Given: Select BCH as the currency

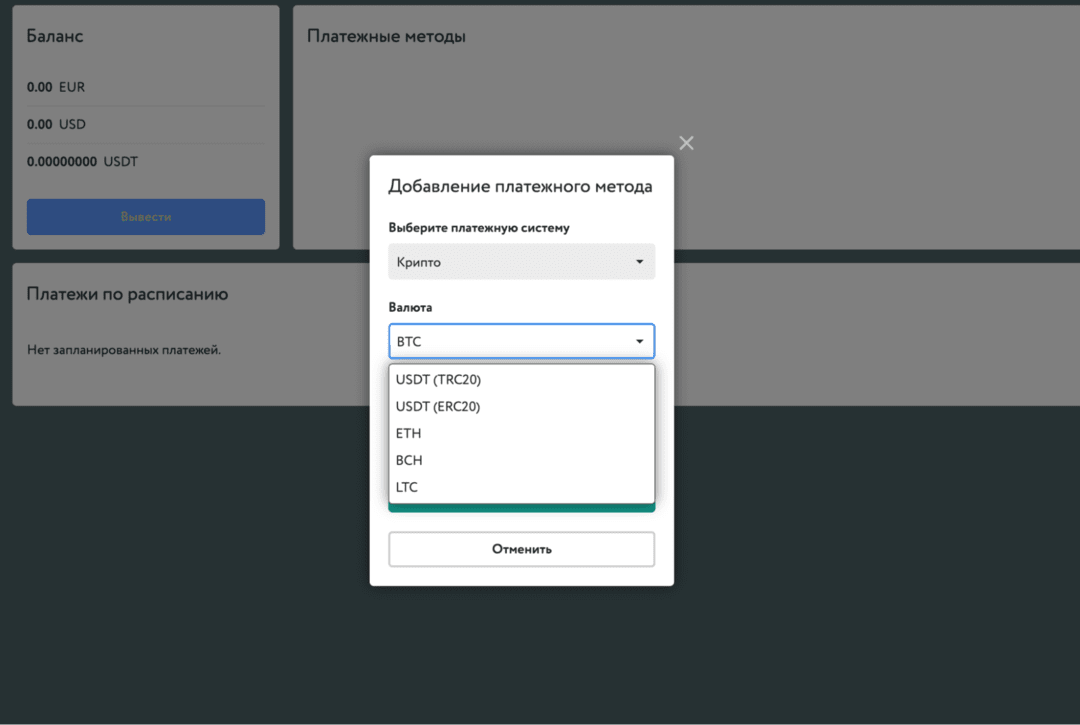Looking at the screenshot, I should coord(409,461).
